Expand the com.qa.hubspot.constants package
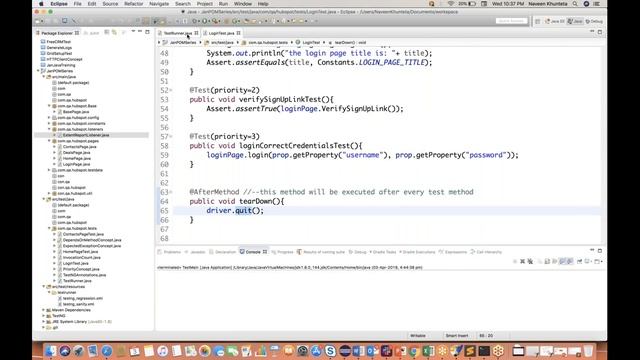 pos(49,123)
